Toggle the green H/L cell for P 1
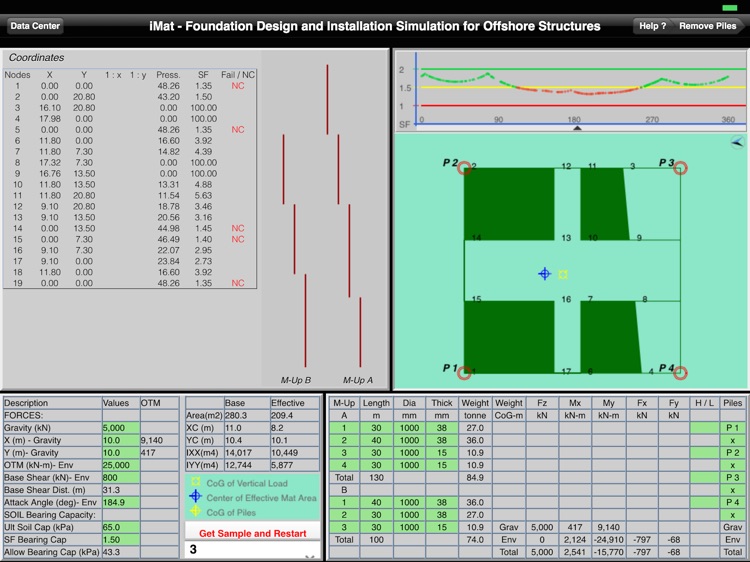The width and height of the screenshot is (750, 562). (x=704, y=428)
